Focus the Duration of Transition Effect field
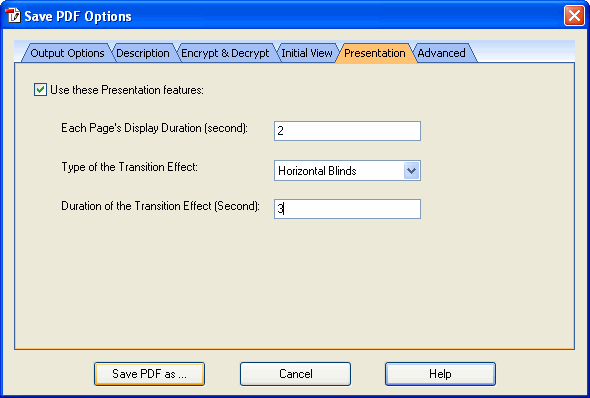590x398 pixels. point(347,209)
